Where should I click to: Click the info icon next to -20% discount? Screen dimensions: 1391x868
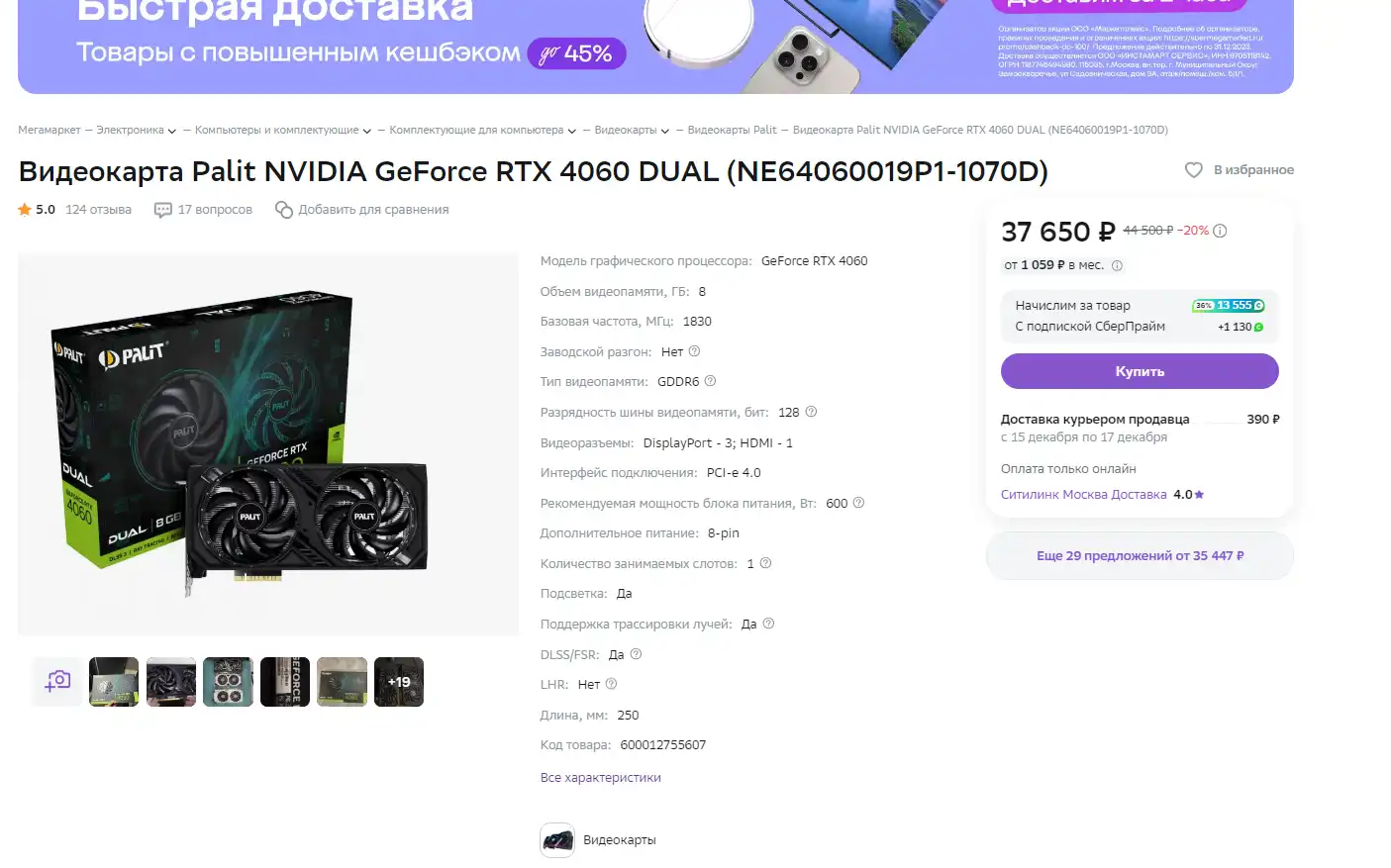(x=1220, y=231)
